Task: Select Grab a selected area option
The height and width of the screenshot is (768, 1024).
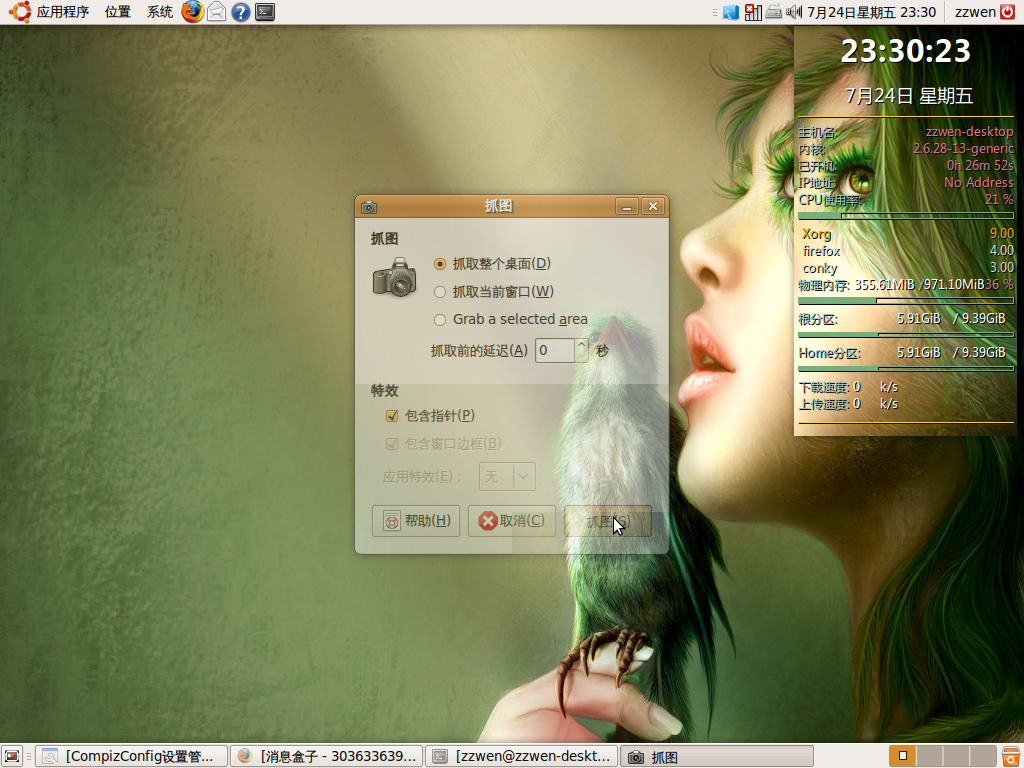Action: point(511,319)
